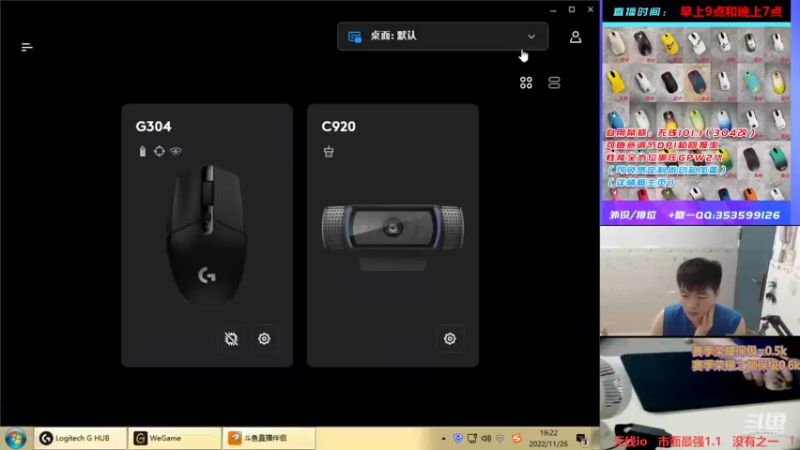Open the action center notification icon

[x=582, y=439]
